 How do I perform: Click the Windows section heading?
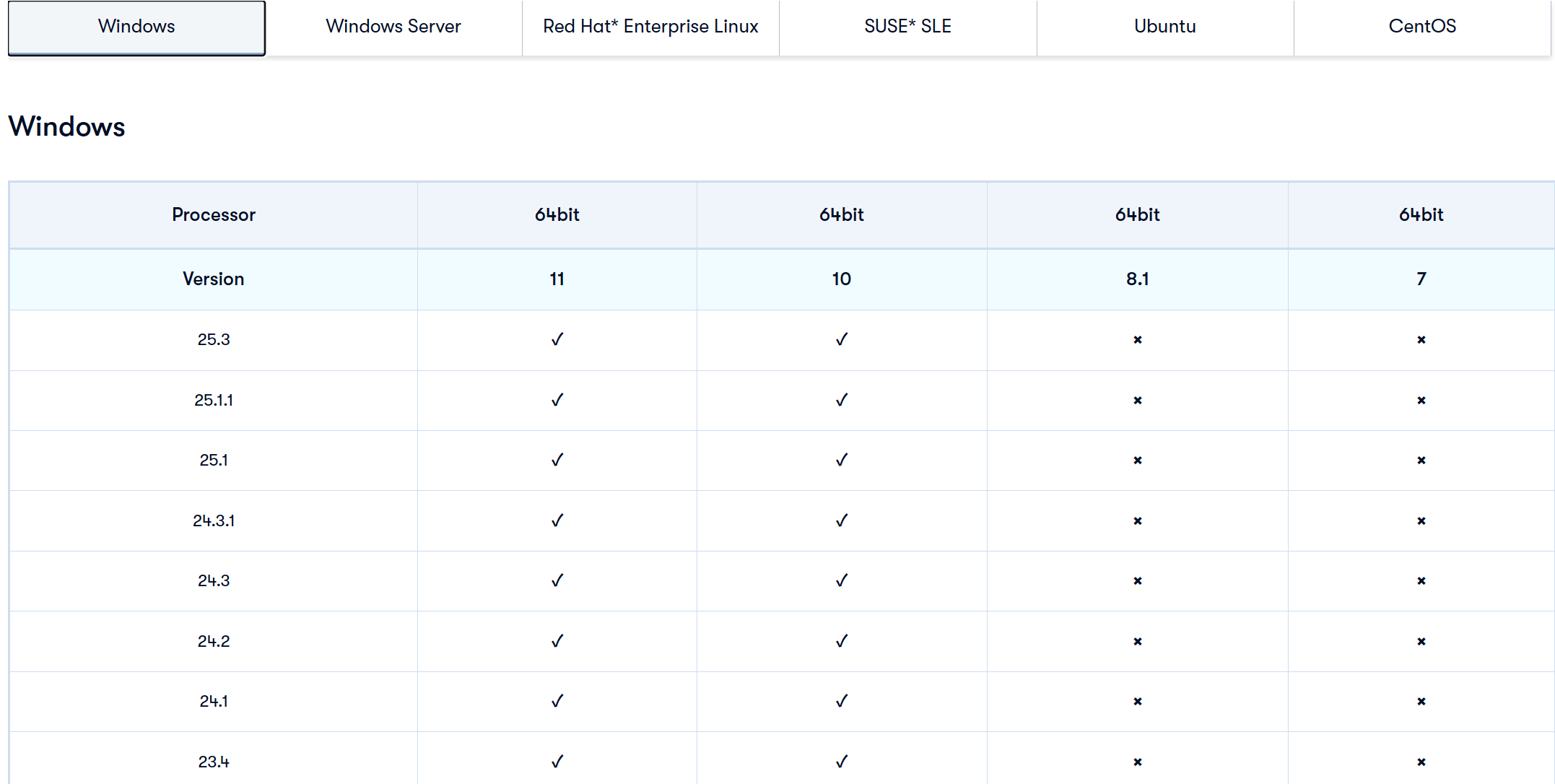click(x=67, y=127)
